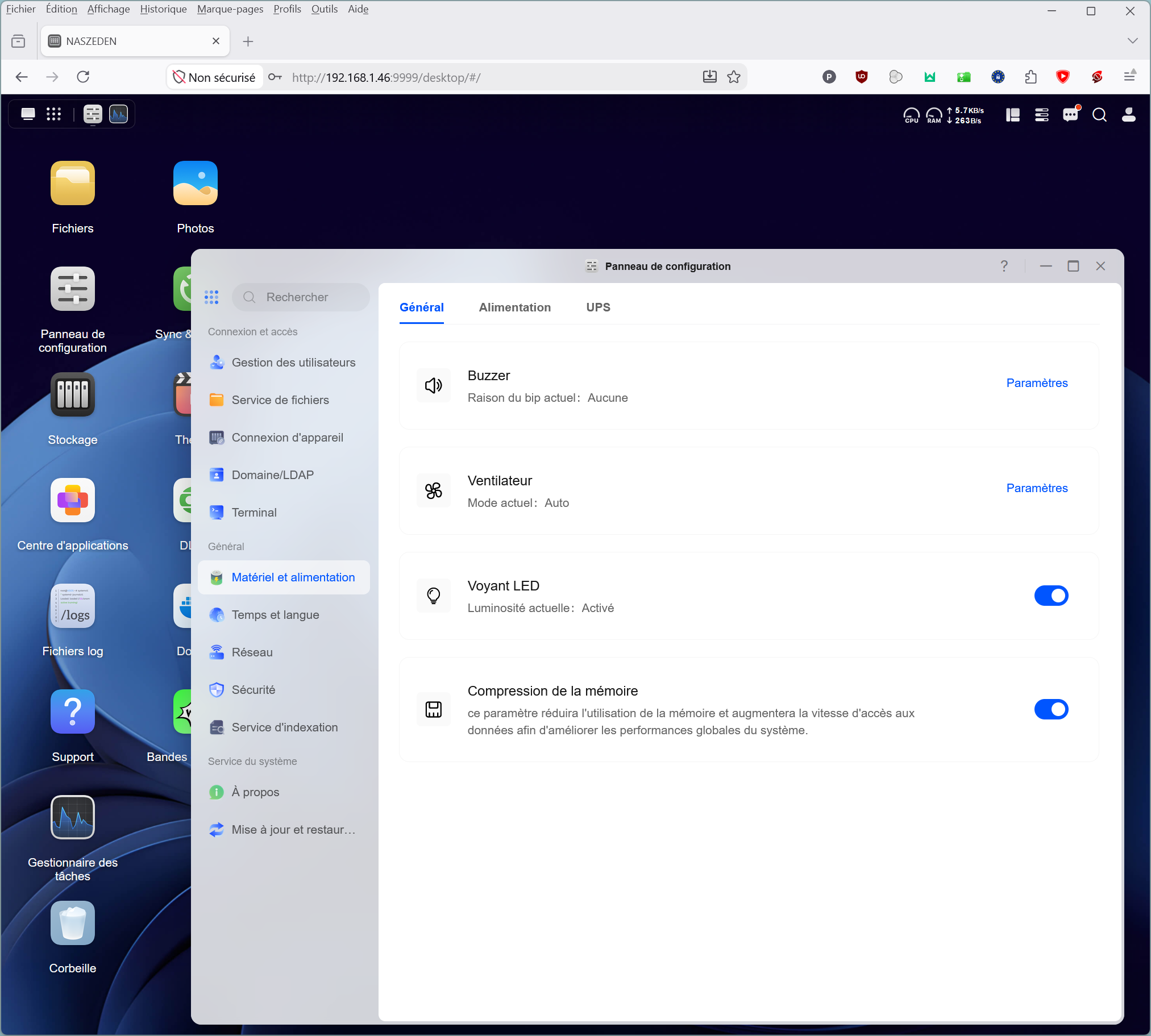Select the NASZEDEN browser tab
Image resolution: width=1151 pixels, height=1036 pixels.
pos(135,41)
